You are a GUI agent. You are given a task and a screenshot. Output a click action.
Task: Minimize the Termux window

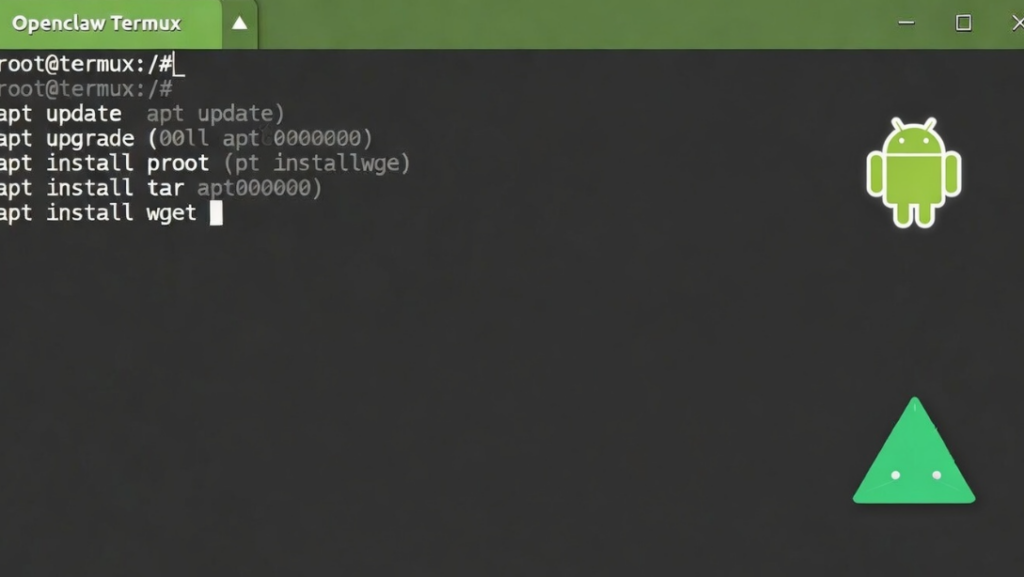[907, 23]
